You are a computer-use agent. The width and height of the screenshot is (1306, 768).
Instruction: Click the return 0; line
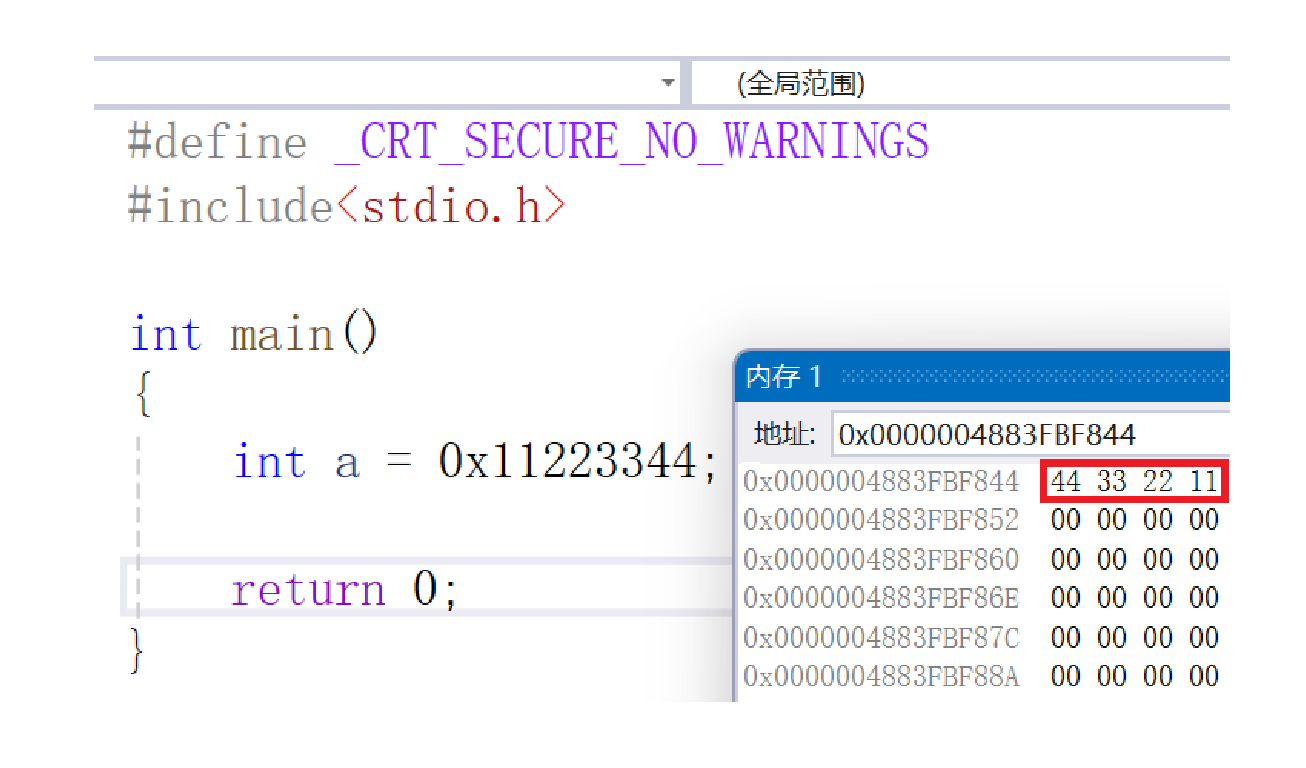click(345, 590)
